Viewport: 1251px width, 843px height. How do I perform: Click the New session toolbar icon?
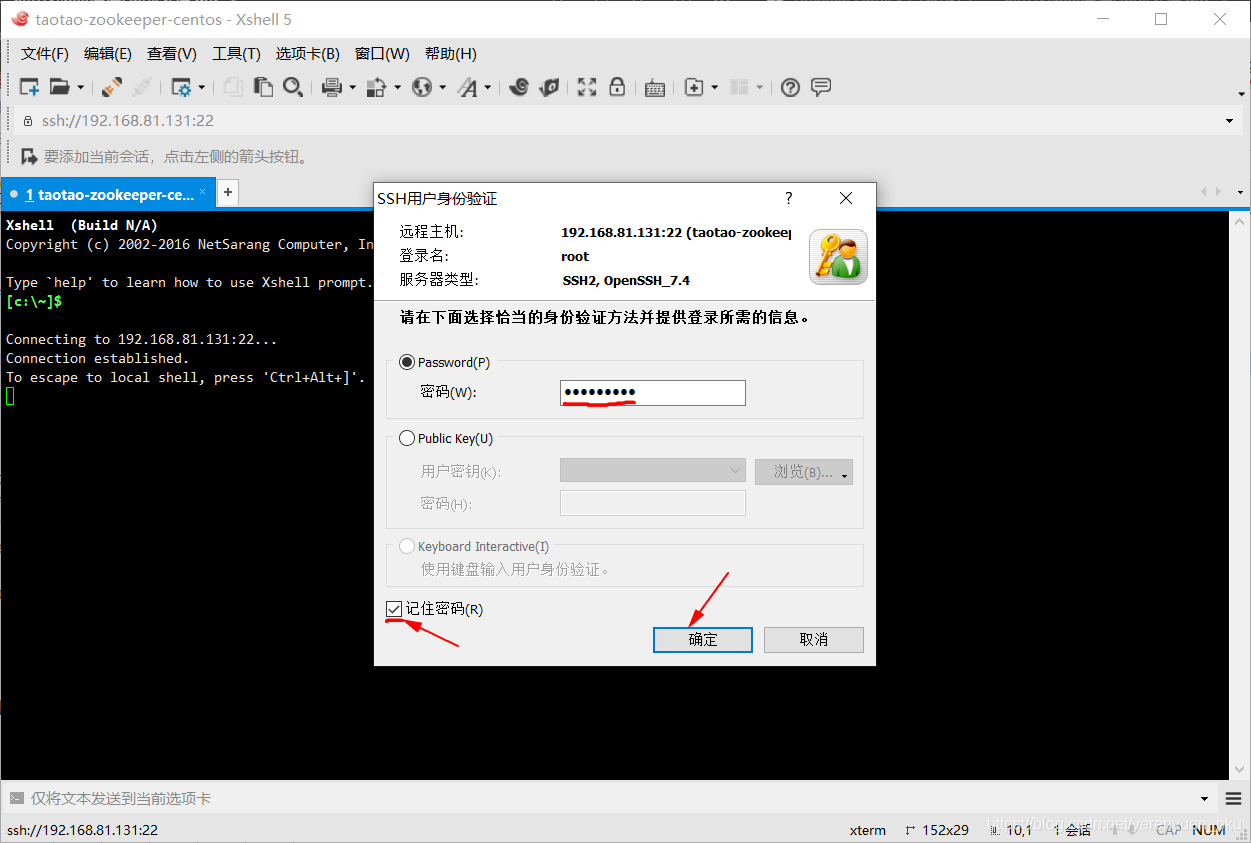coord(30,87)
